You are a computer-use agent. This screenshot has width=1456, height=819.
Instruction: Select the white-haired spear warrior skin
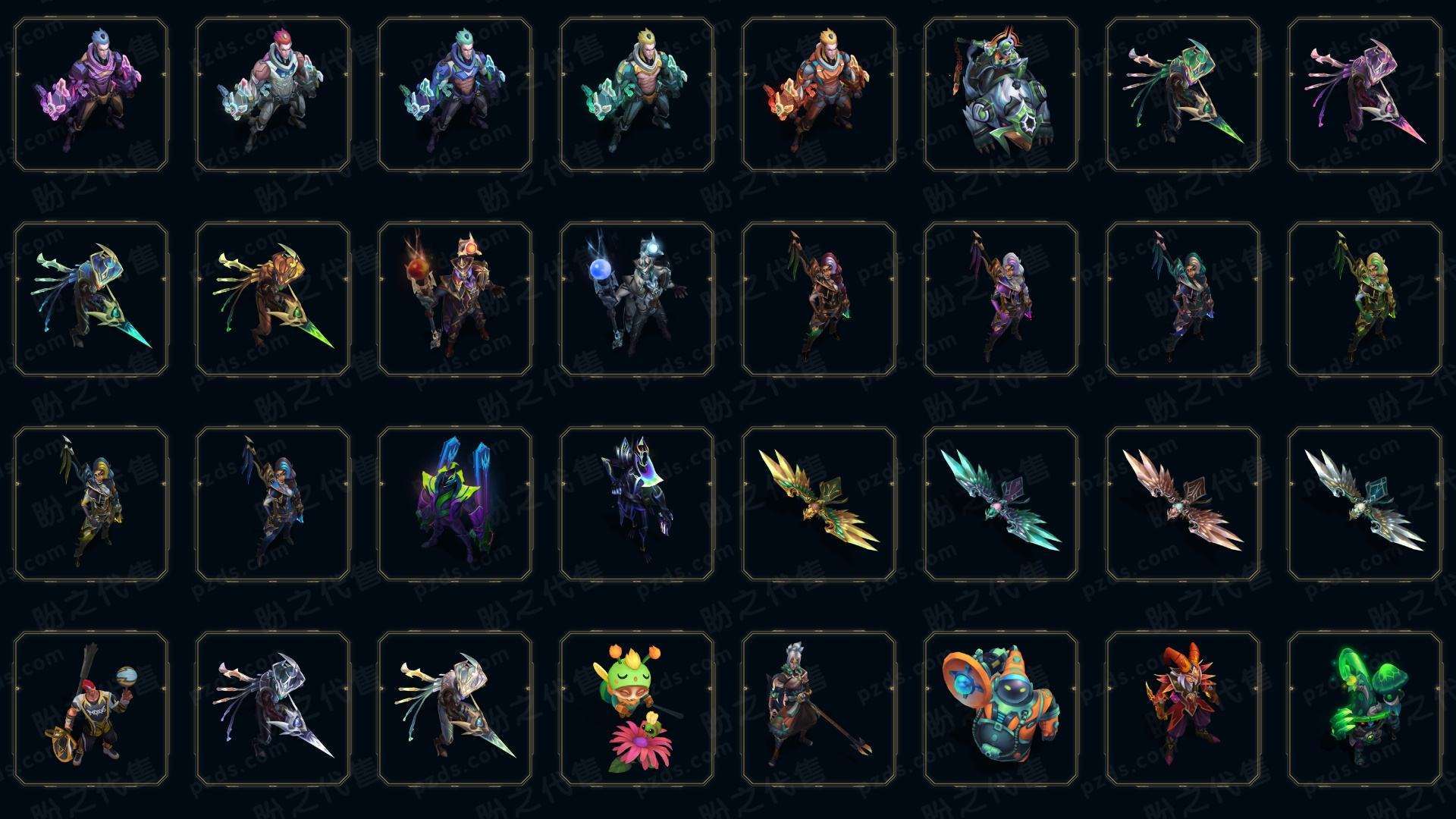point(819,708)
